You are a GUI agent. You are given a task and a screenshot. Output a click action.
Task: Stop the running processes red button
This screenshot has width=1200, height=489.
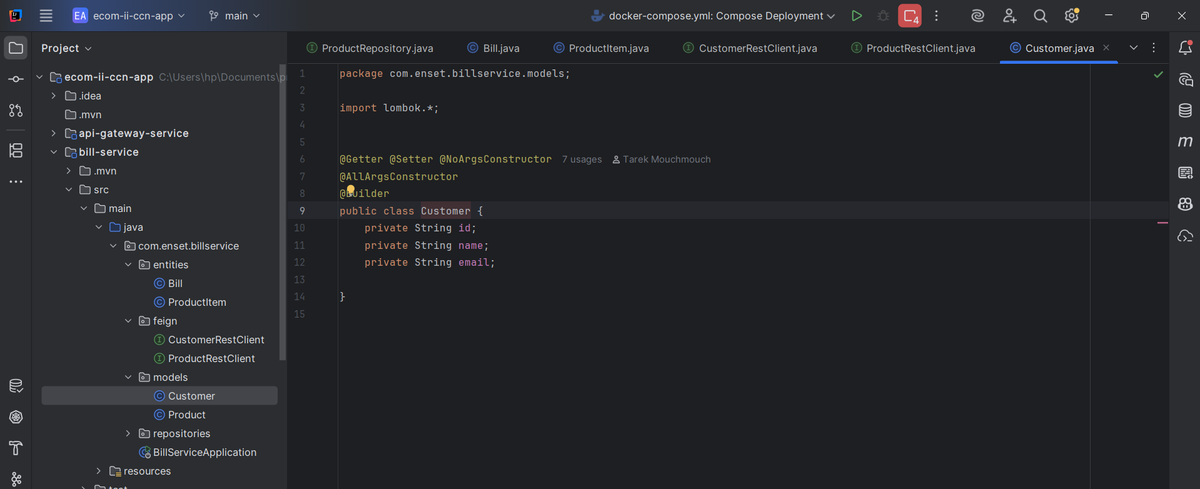coord(910,16)
